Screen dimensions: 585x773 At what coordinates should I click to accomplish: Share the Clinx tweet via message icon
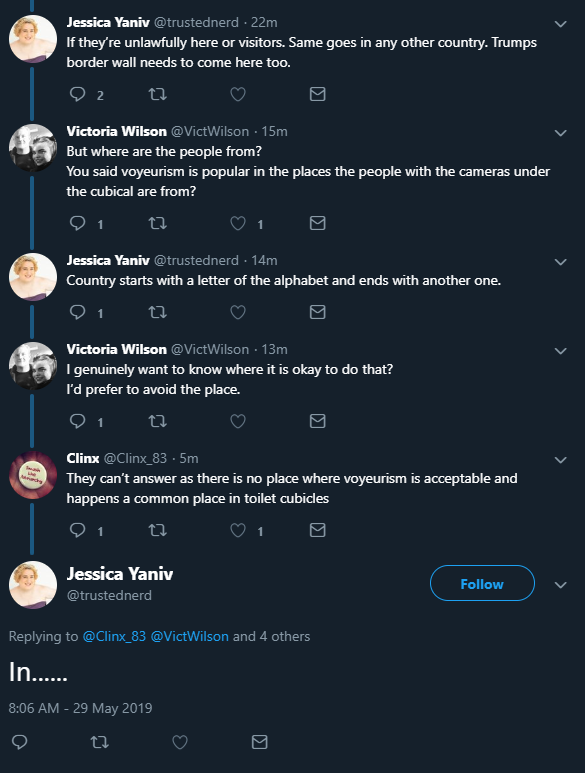click(x=317, y=530)
